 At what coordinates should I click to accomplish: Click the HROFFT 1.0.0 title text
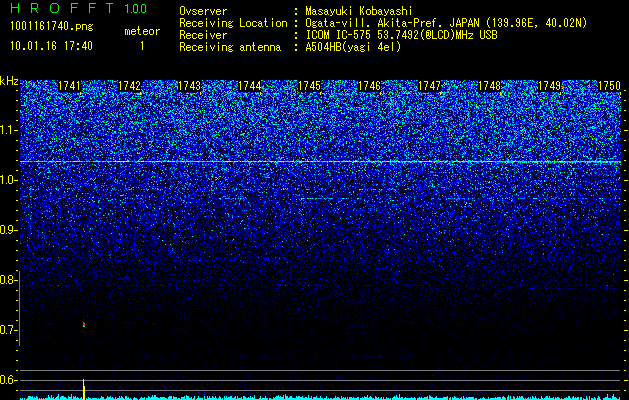tap(79, 8)
